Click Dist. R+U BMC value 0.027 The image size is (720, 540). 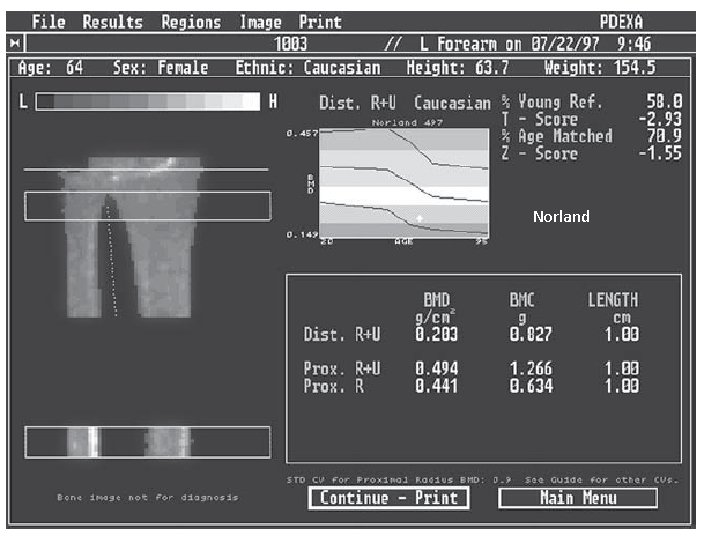531,335
